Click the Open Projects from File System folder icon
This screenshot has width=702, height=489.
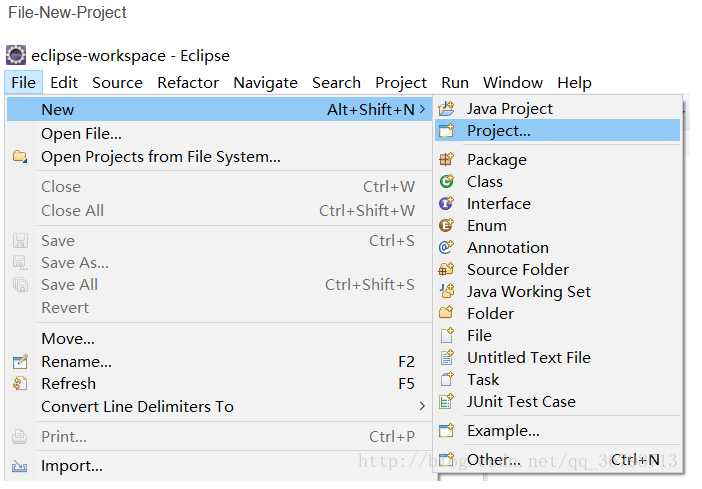click(x=20, y=157)
